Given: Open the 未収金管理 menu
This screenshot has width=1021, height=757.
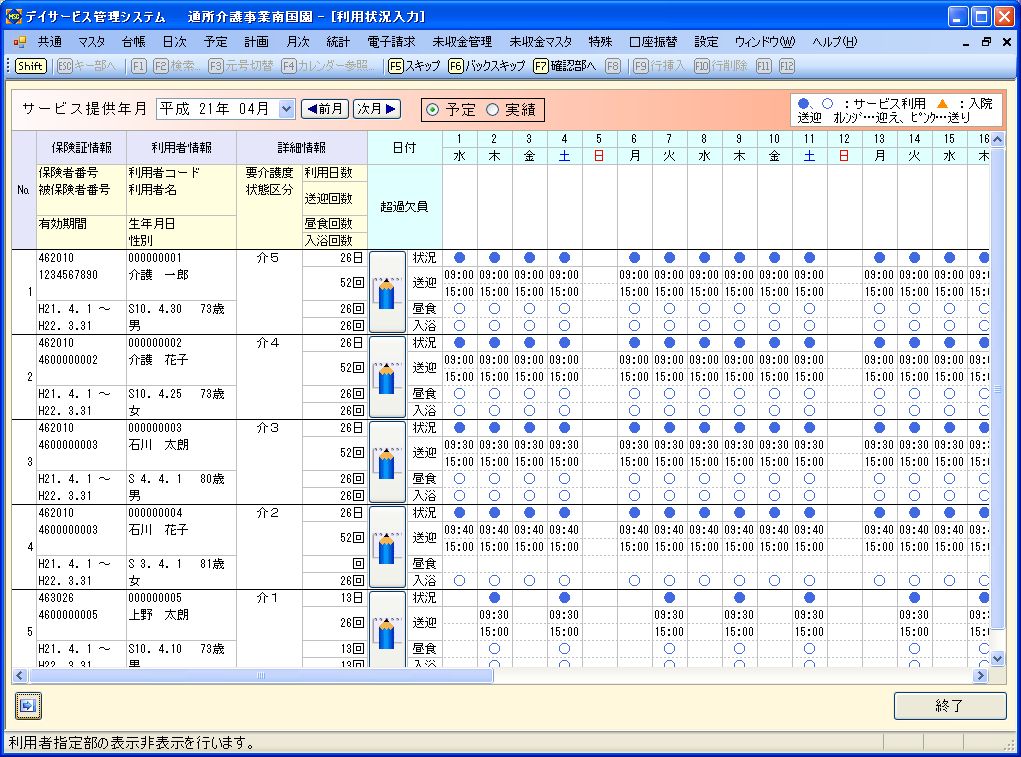Looking at the screenshot, I should 462,42.
